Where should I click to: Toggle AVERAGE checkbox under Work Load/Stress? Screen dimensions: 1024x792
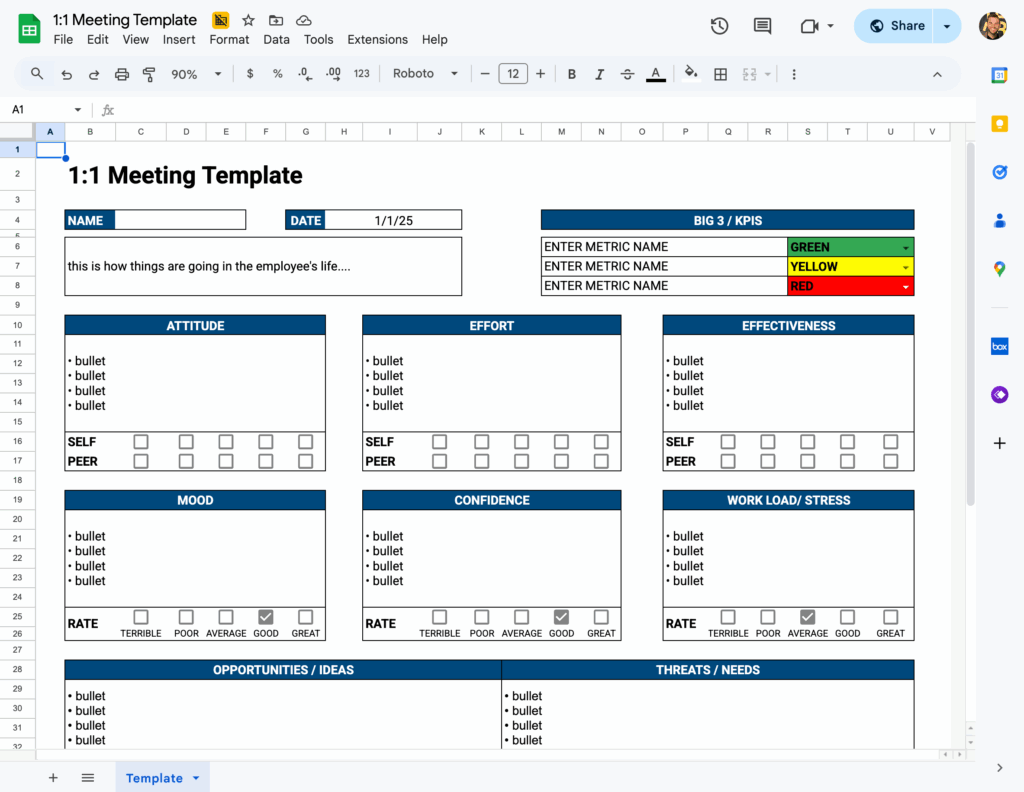[x=807, y=617]
